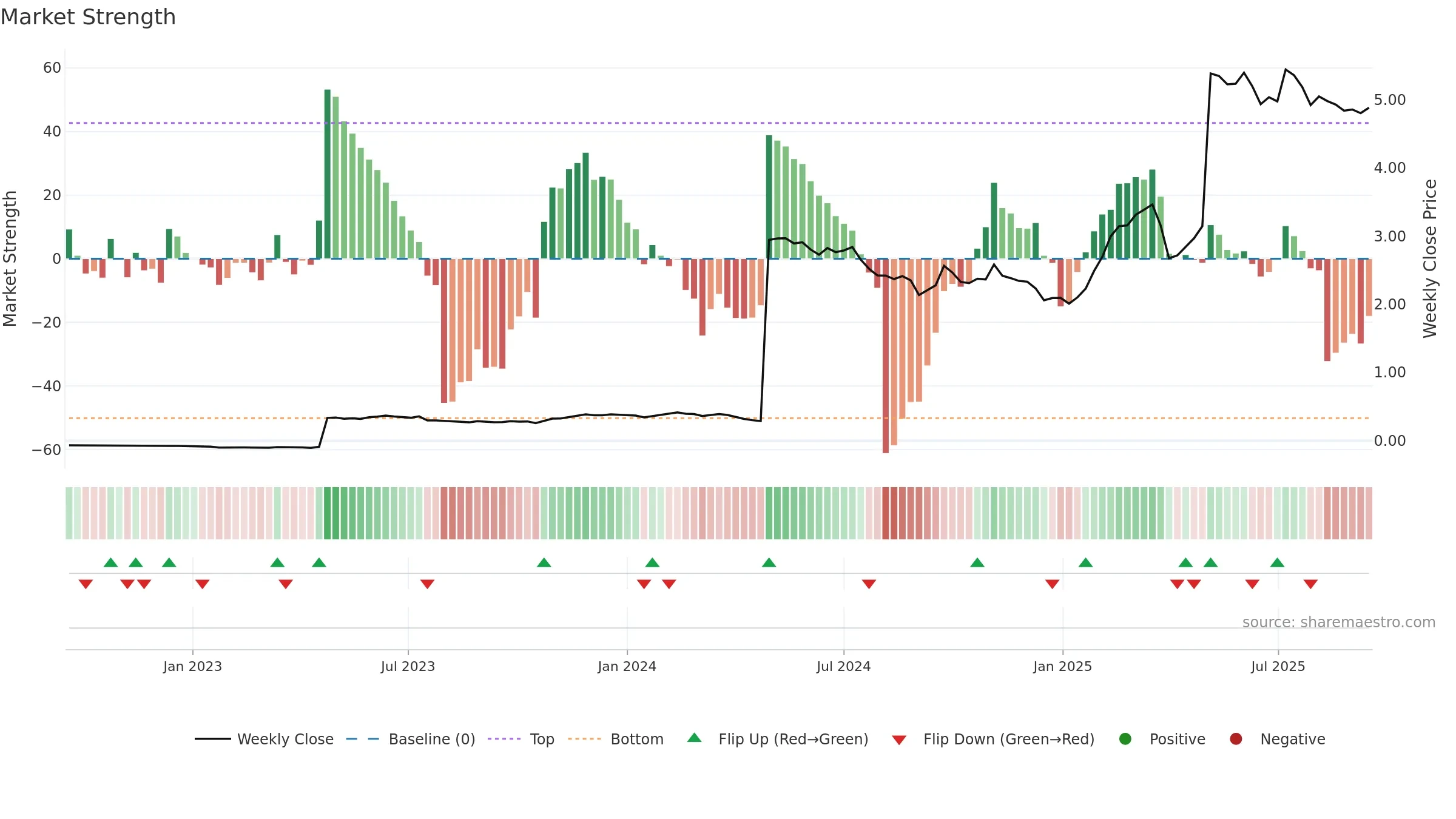Click the Weekly Close legend entry
This screenshot has height=819, width=1456.
click(265, 739)
